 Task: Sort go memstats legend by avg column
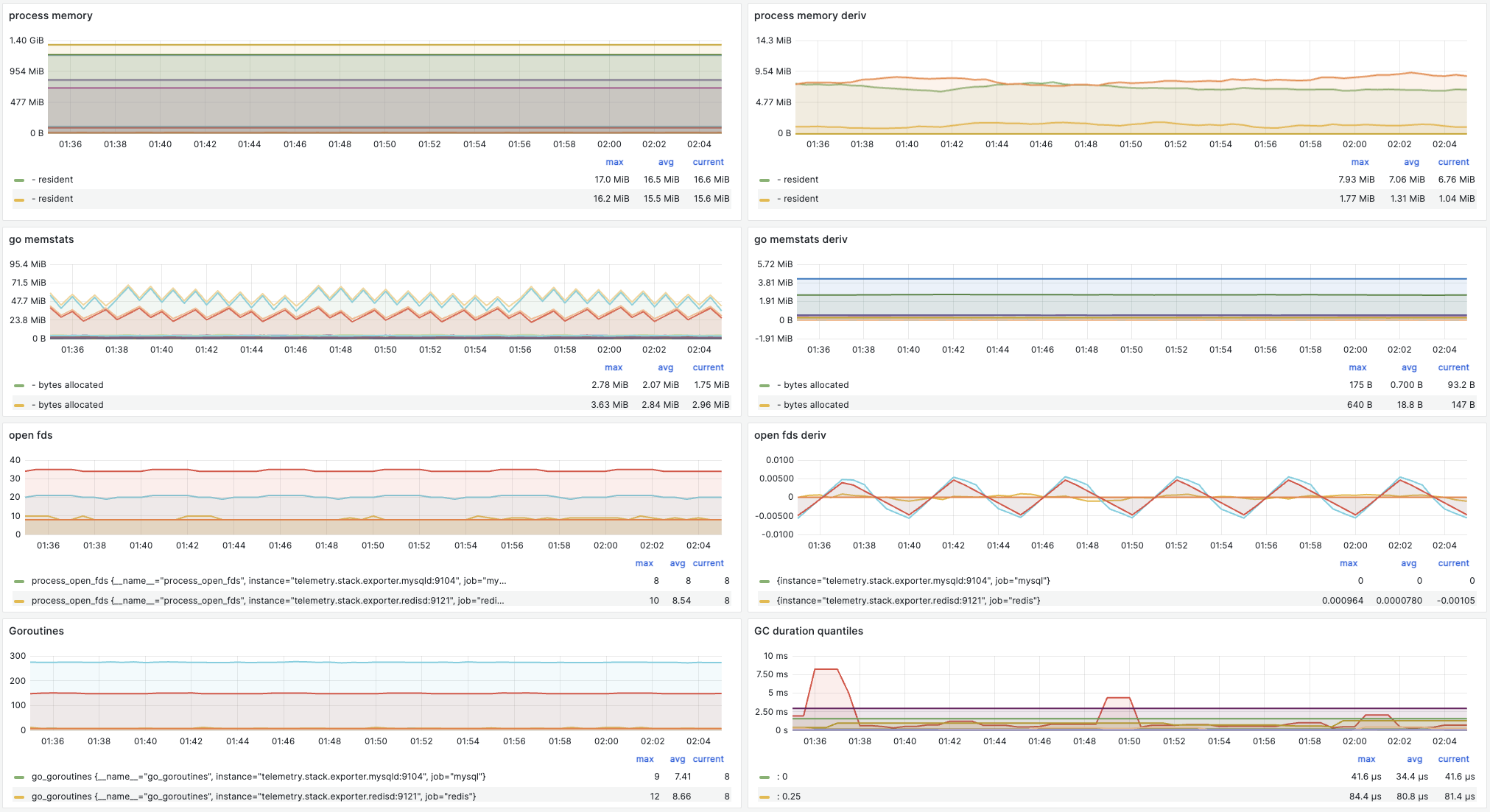click(x=665, y=367)
